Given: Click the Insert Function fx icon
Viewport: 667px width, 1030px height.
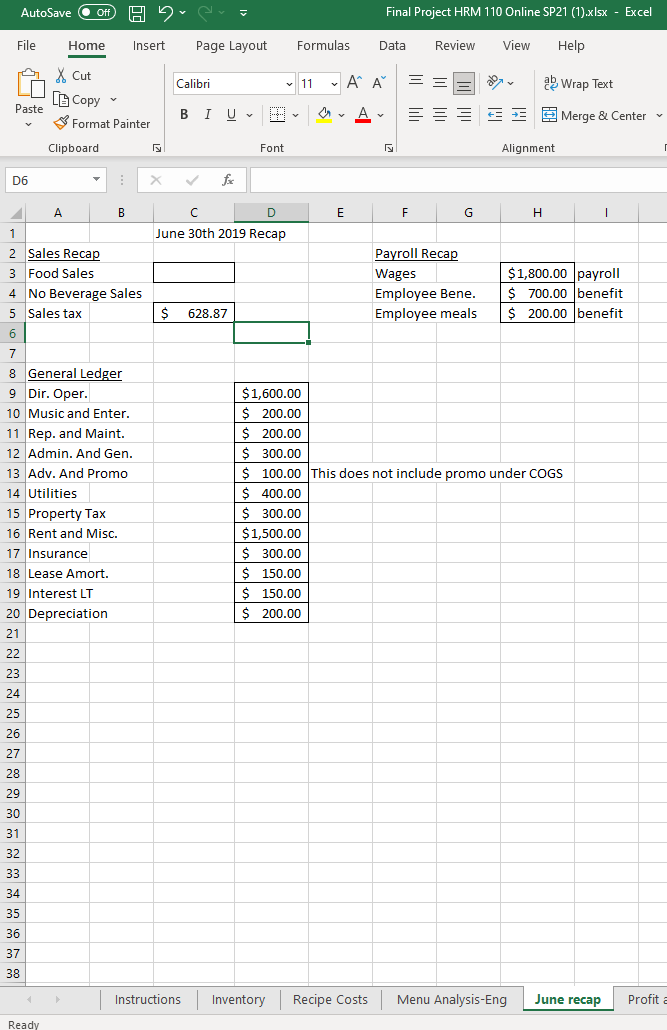Looking at the screenshot, I should (227, 180).
